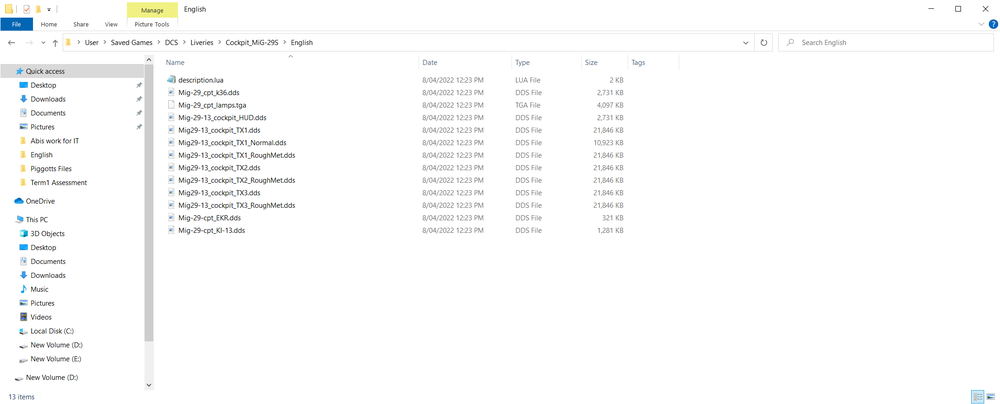The height and width of the screenshot is (404, 1000).
Task: Expand the ribbon with the chevron
Action: point(981,24)
